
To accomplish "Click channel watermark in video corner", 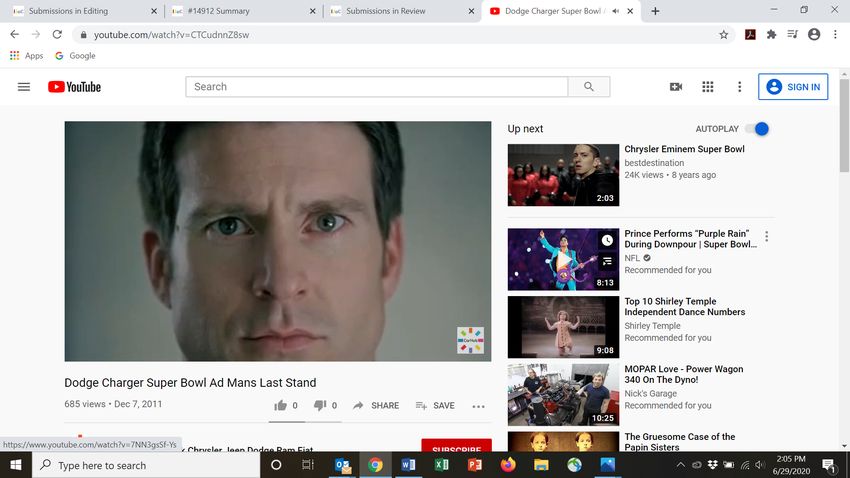I will click(x=470, y=340).
